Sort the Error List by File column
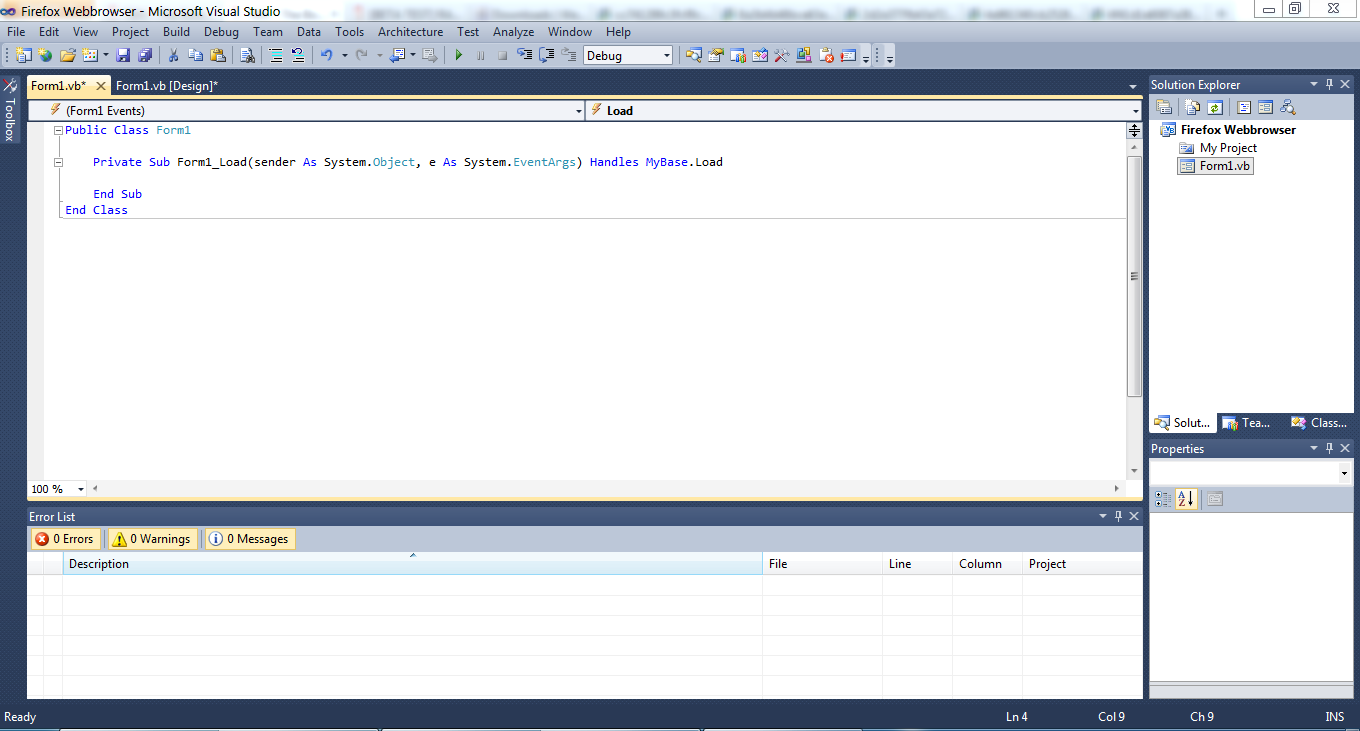The image size is (1360, 731). (x=822, y=564)
